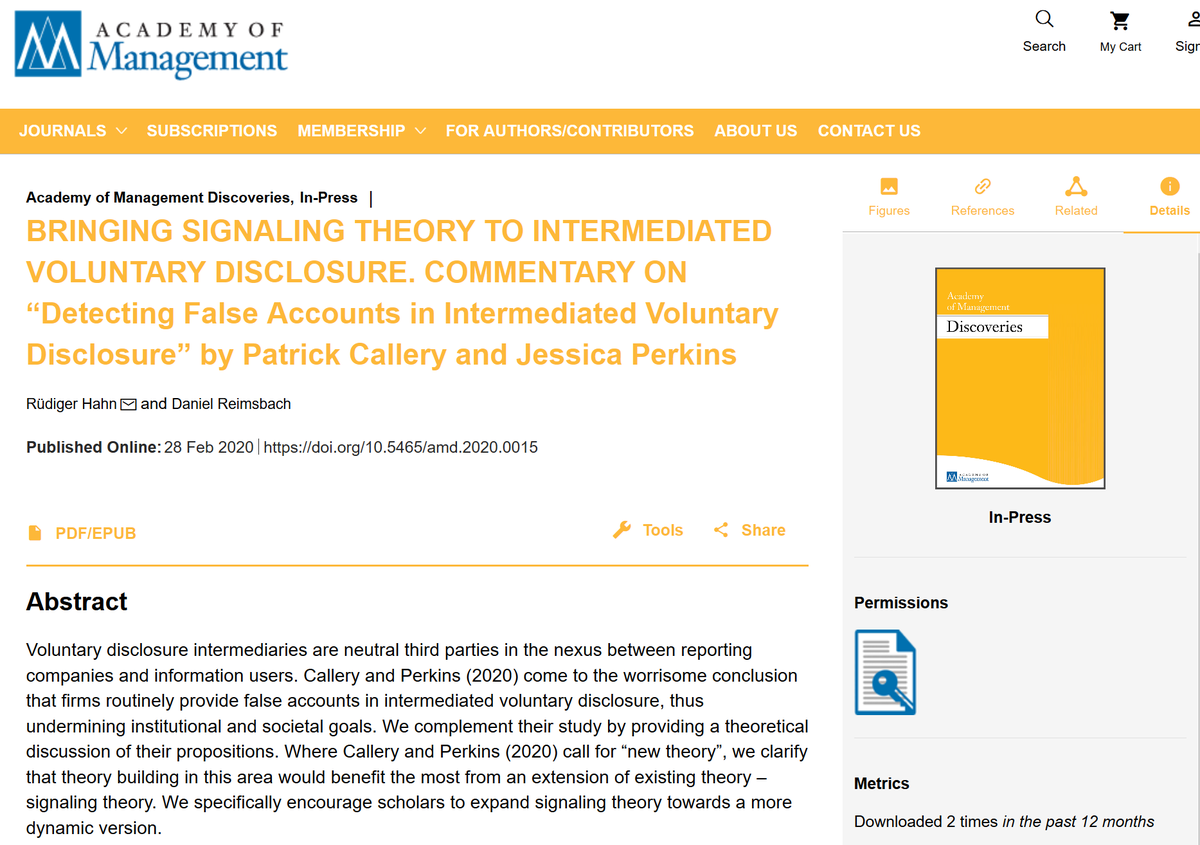Click the Sign in person icon
1200x845 pixels.
point(1193,20)
